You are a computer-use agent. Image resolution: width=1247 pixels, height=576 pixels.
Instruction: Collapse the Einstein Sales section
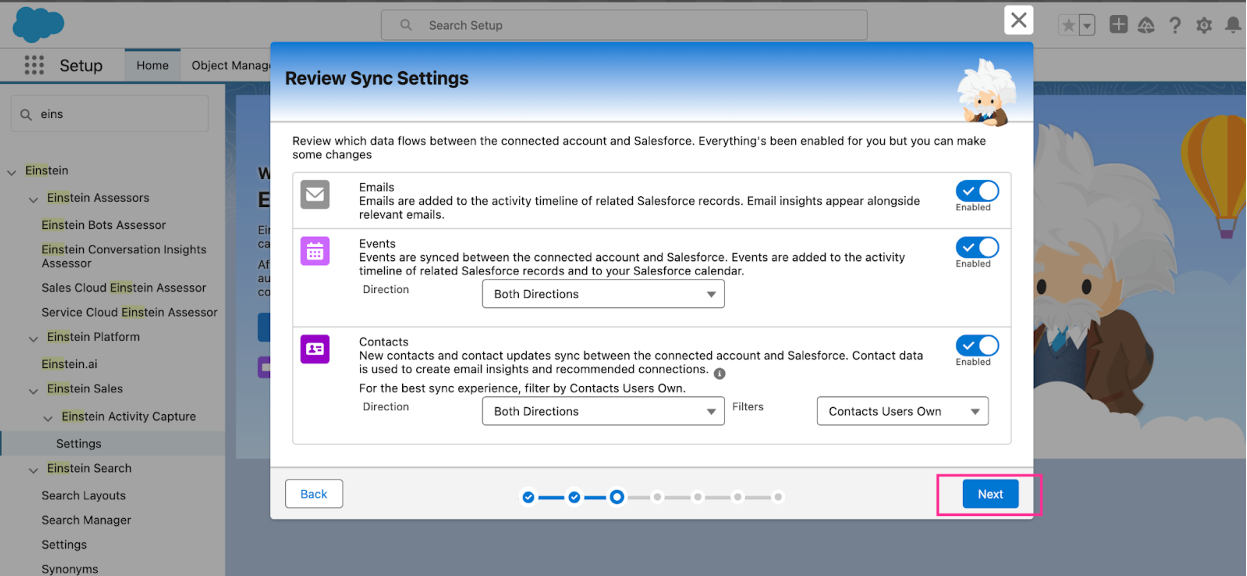(x=33, y=390)
